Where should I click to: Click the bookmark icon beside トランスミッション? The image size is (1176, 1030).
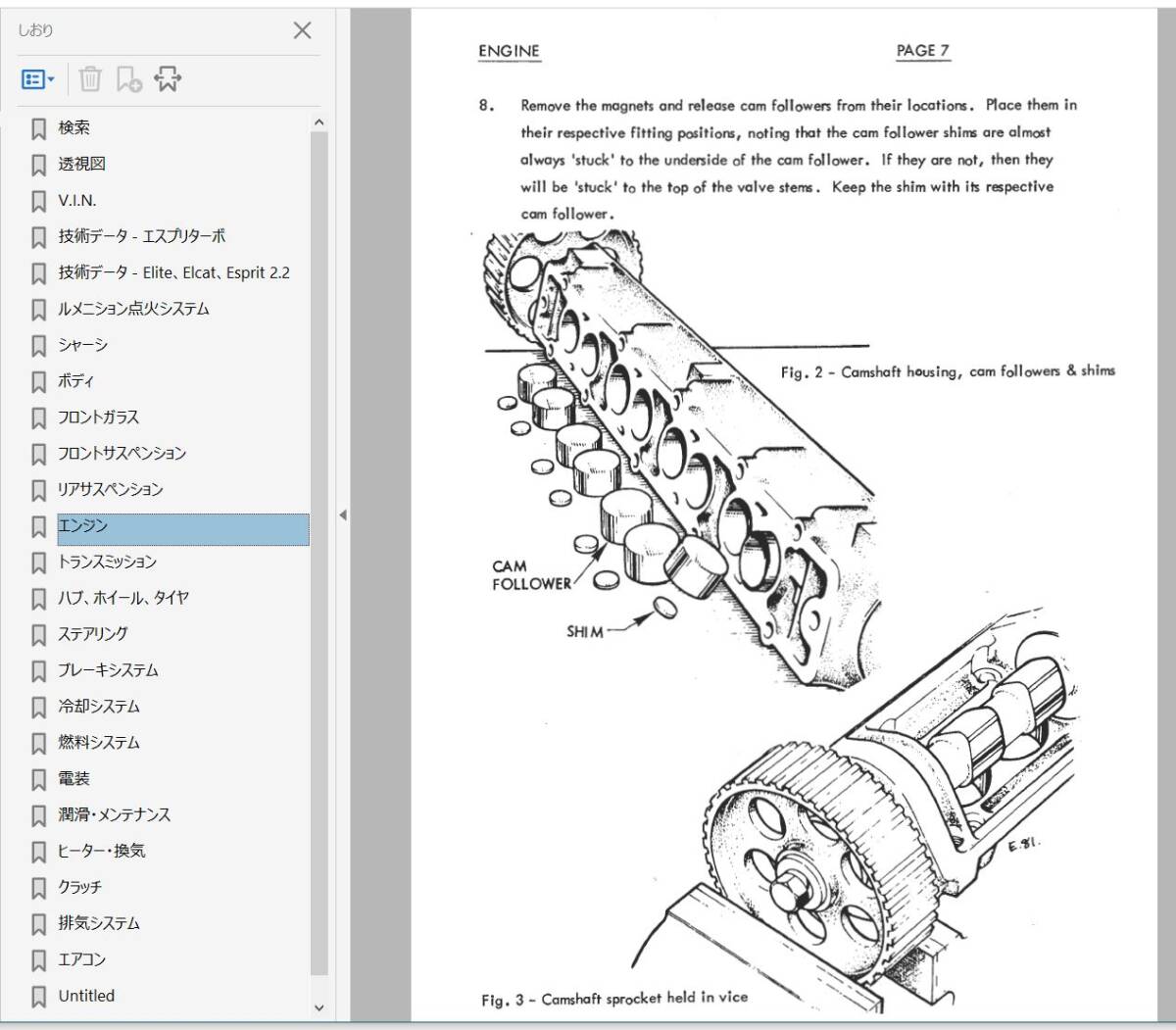[38, 564]
